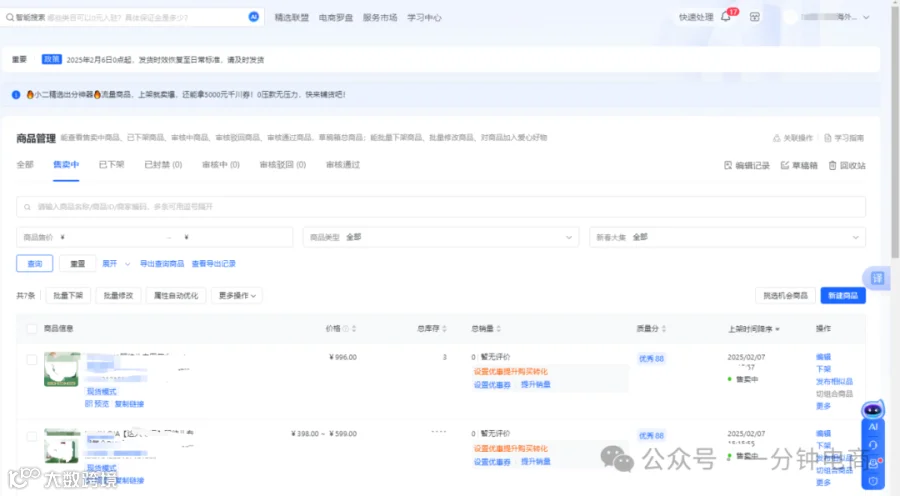Click the 导出查询商品 link
The width and height of the screenshot is (900, 496).
click(162, 264)
